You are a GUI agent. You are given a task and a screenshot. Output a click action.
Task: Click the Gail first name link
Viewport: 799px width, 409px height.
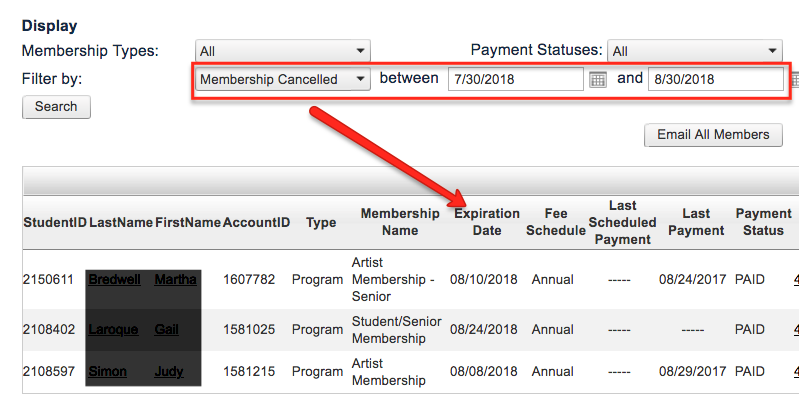167,329
